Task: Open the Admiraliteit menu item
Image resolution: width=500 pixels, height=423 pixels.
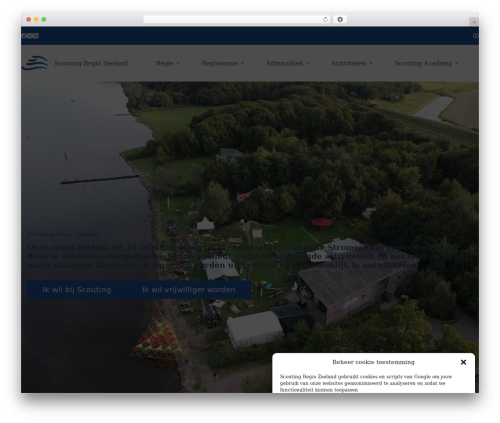Action: pyautogui.click(x=284, y=63)
